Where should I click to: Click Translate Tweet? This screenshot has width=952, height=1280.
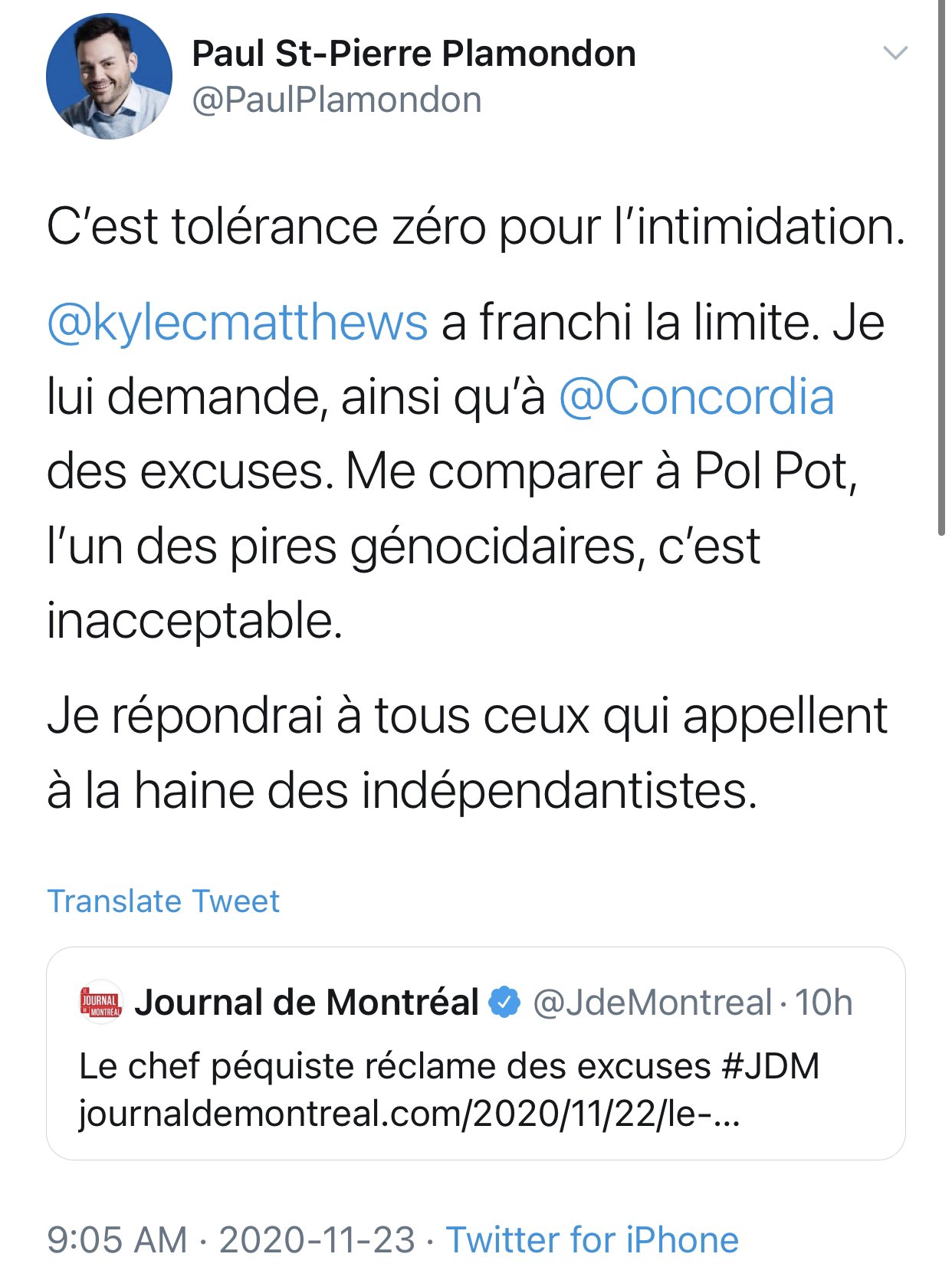tap(163, 901)
